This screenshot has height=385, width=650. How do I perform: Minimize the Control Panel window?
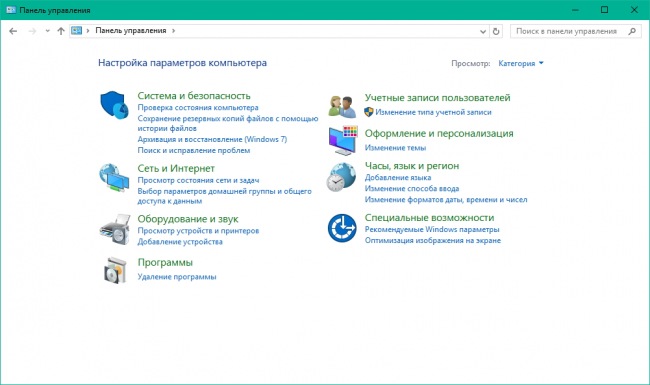[x=575, y=10]
